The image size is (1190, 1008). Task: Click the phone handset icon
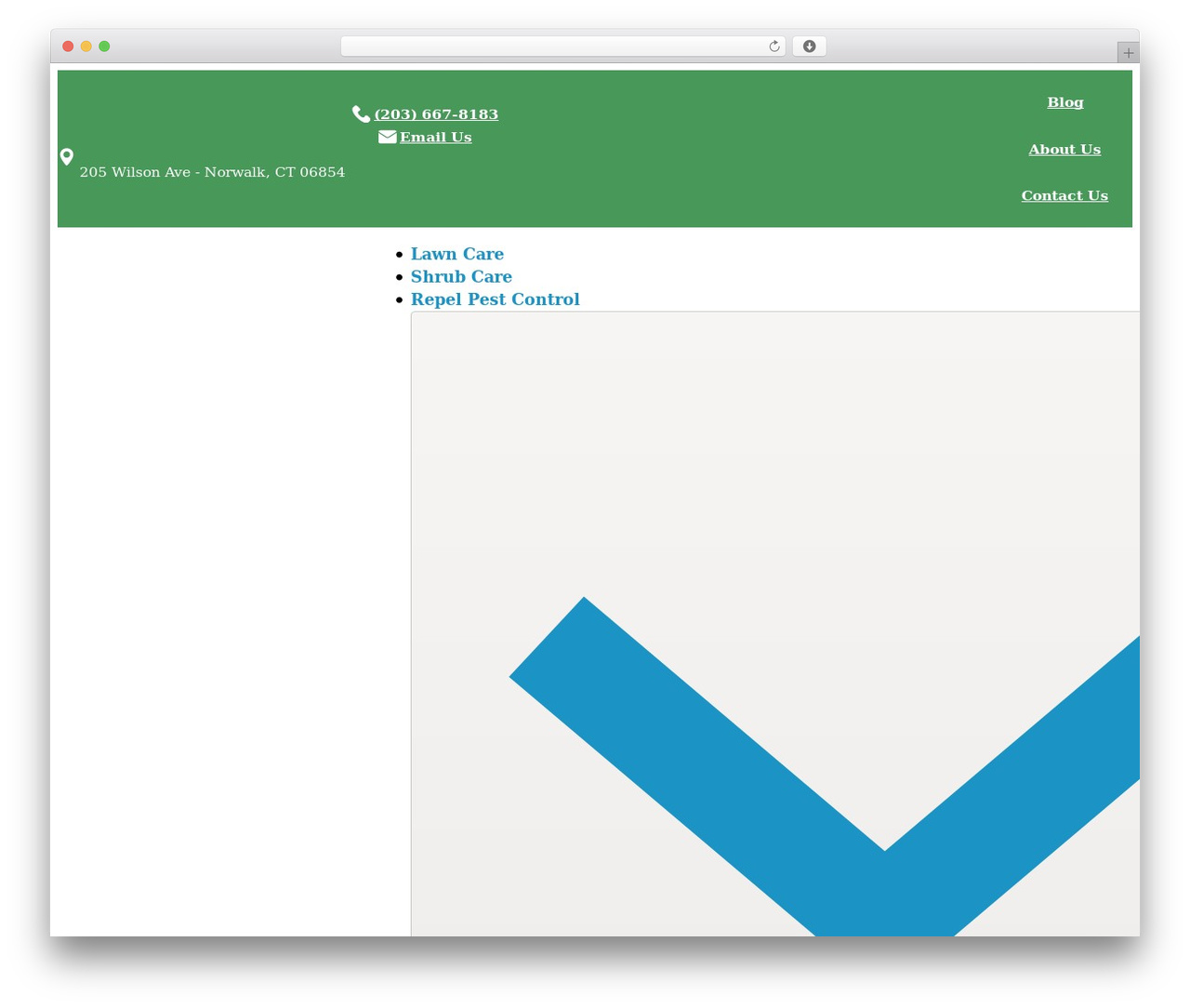pos(361,113)
